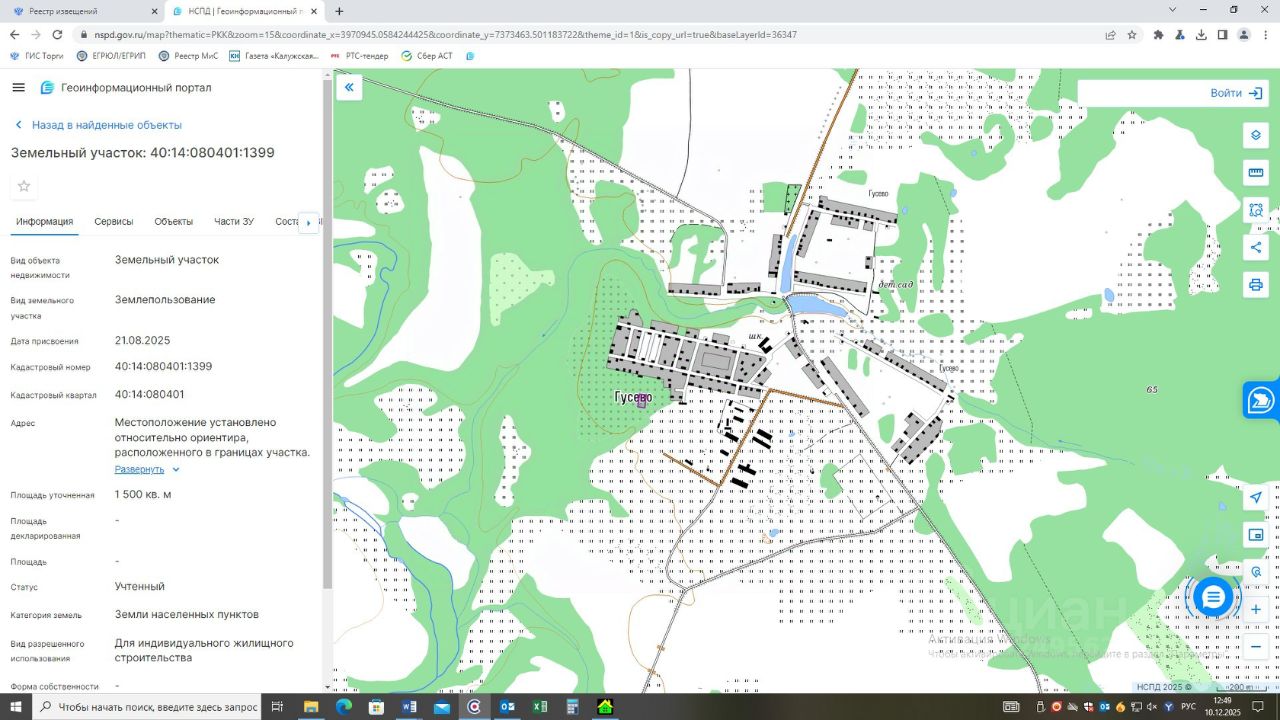Open the Реестр МиС bookmark
The width and height of the screenshot is (1280, 720).
(188, 56)
